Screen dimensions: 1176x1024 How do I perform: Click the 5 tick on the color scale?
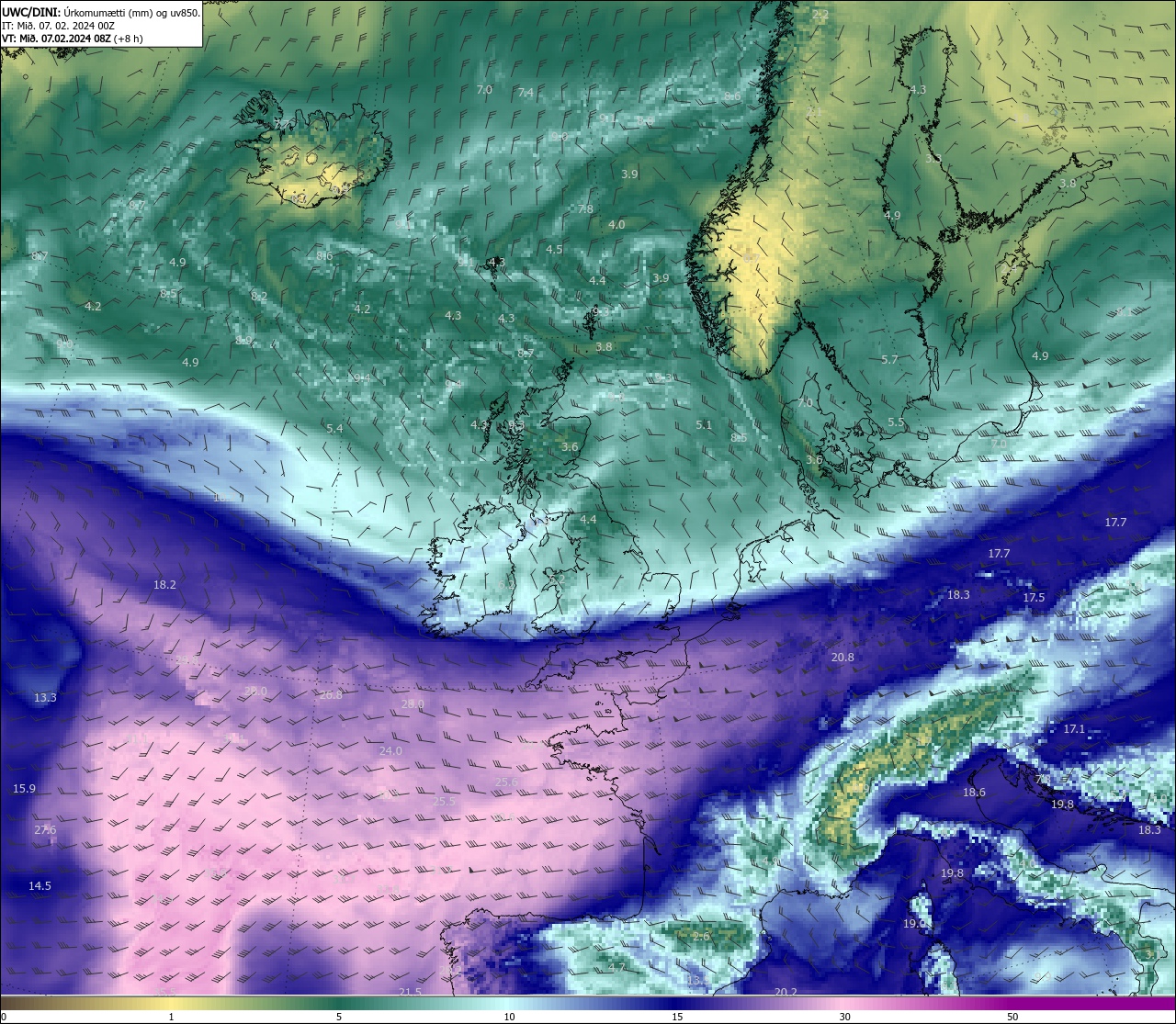tap(339, 1017)
